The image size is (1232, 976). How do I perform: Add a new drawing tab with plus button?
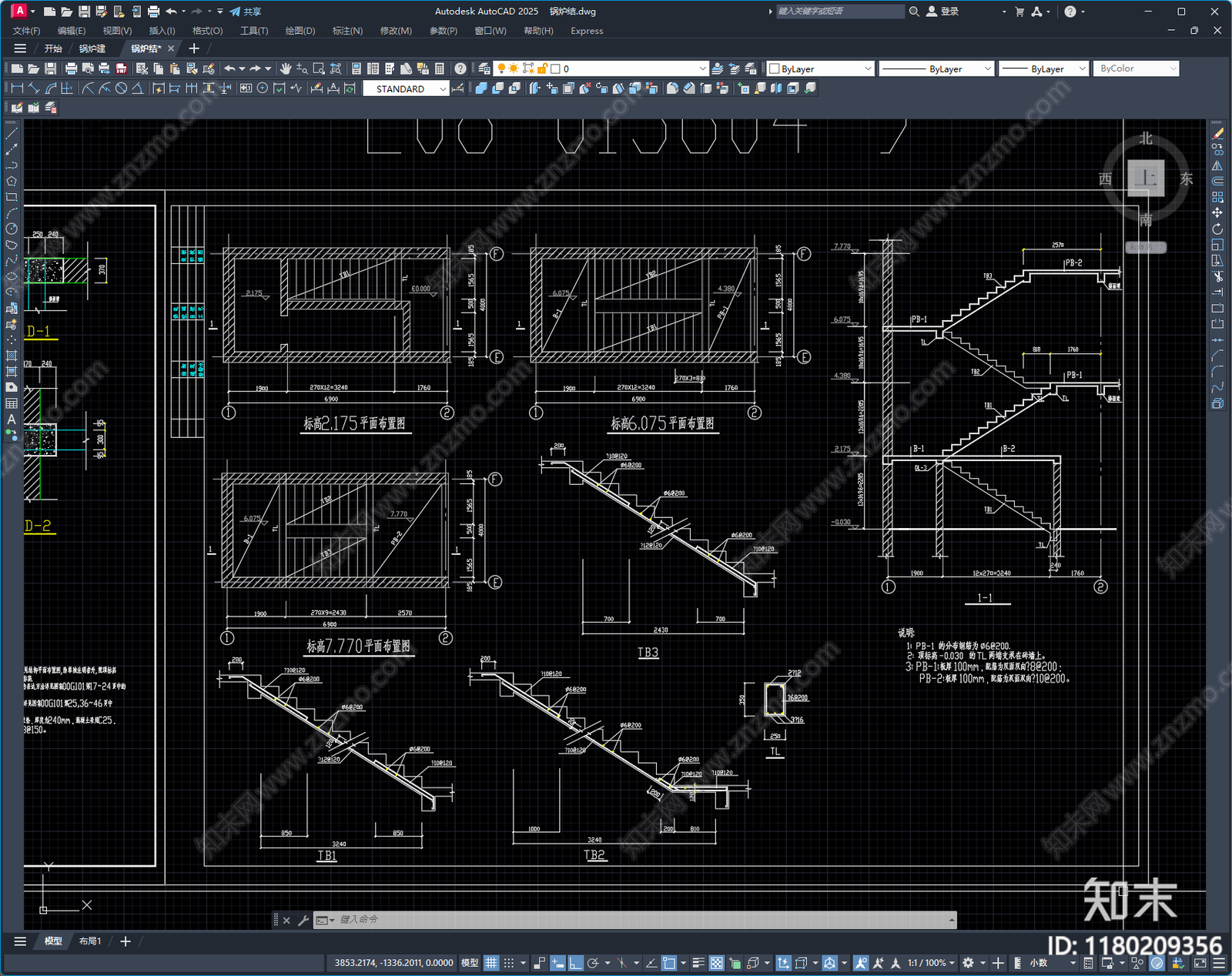coord(194,48)
